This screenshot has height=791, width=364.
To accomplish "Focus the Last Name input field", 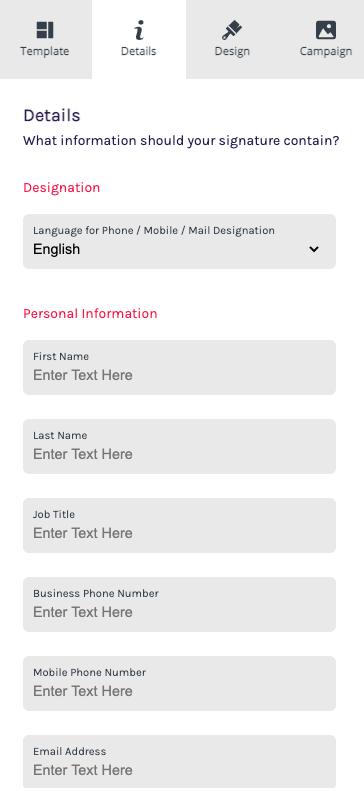I will [179, 446].
